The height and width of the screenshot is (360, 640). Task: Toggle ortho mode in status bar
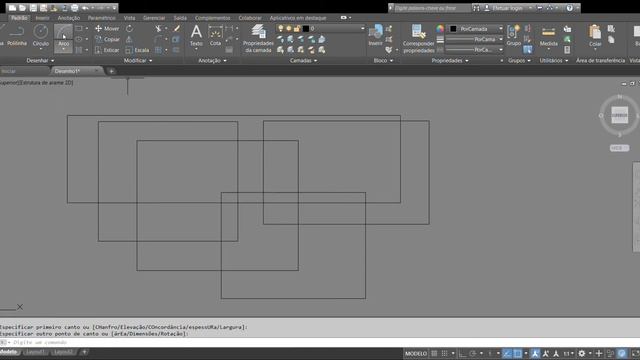pyautogui.click(x=462, y=353)
